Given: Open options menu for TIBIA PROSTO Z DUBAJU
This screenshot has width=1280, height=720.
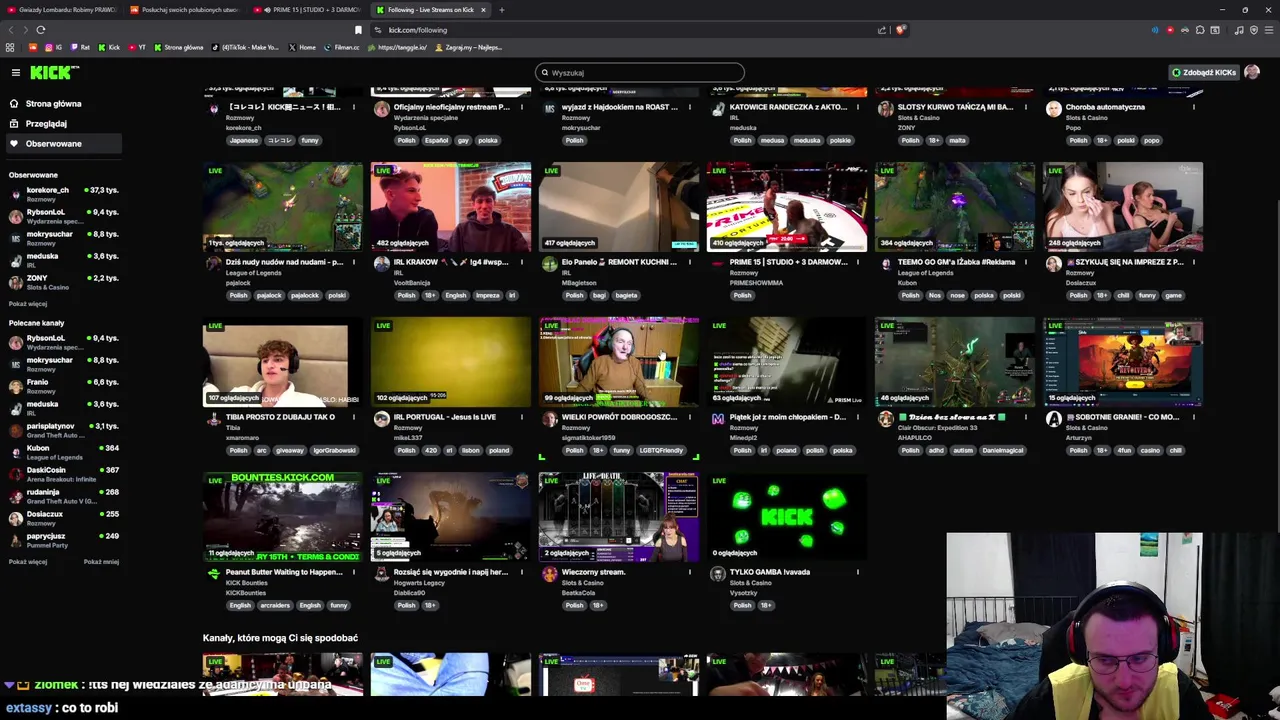Looking at the screenshot, I should (x=353, y=417).
